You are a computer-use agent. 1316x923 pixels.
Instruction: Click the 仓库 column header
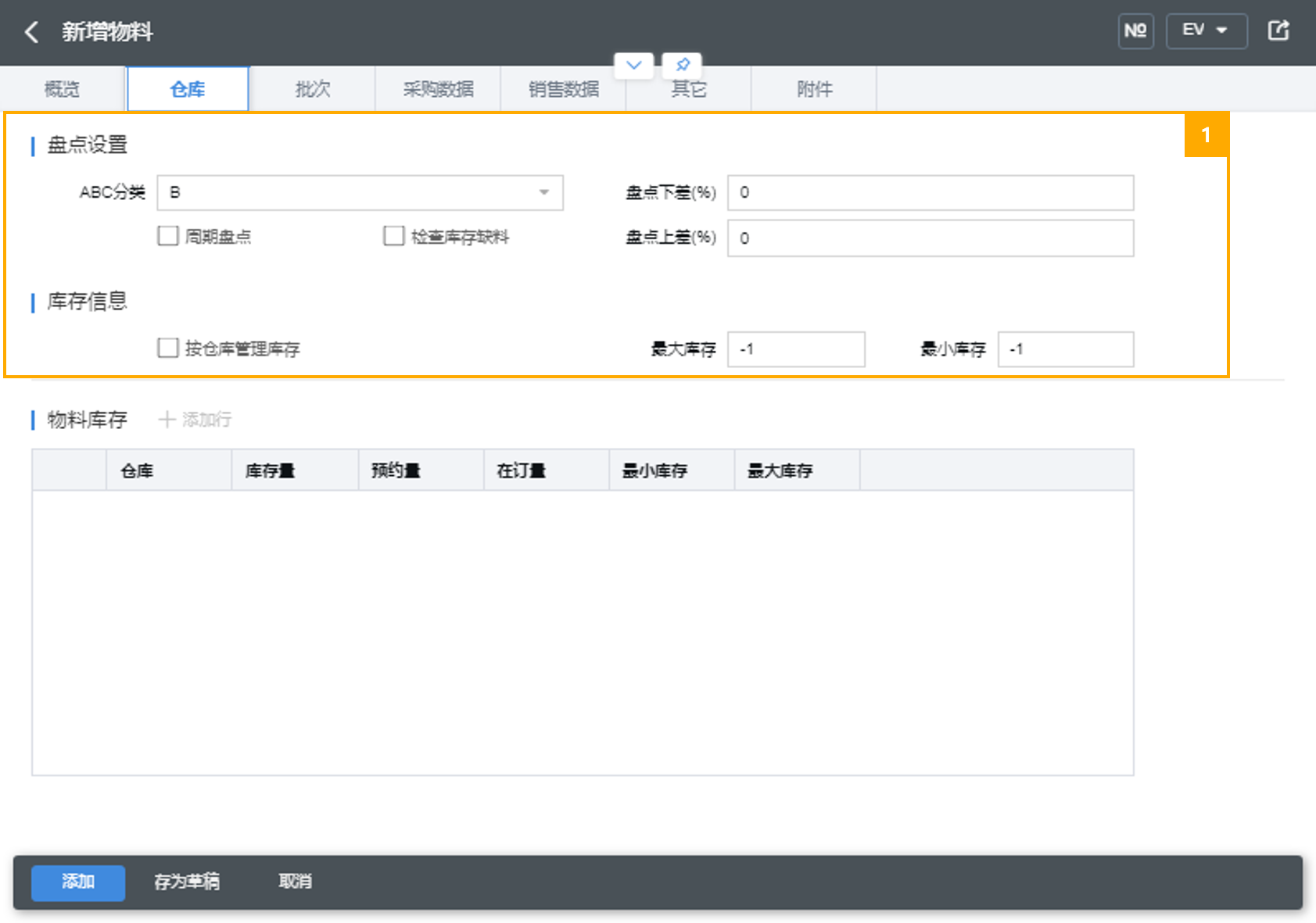[169, 470]
